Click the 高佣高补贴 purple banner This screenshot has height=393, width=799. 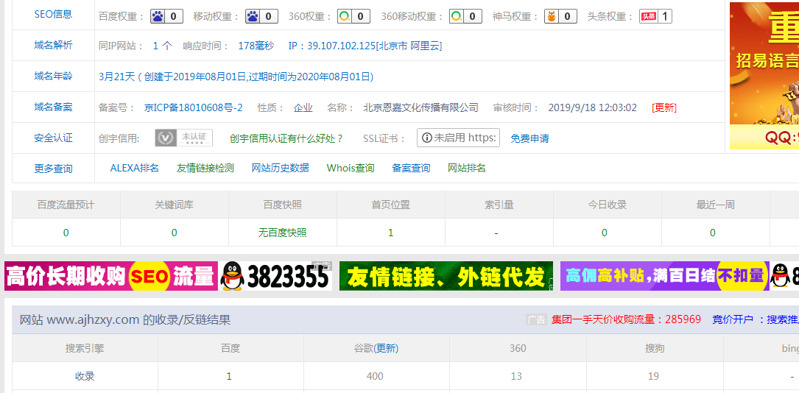point(679,276)
